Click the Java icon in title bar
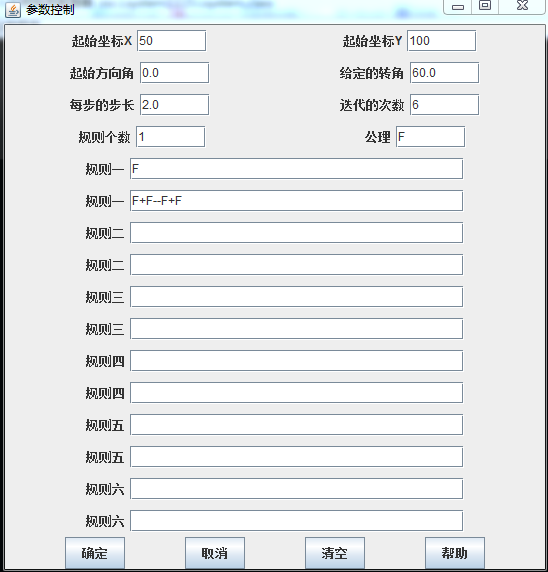 pyautogui.click(x=13, y=10)
